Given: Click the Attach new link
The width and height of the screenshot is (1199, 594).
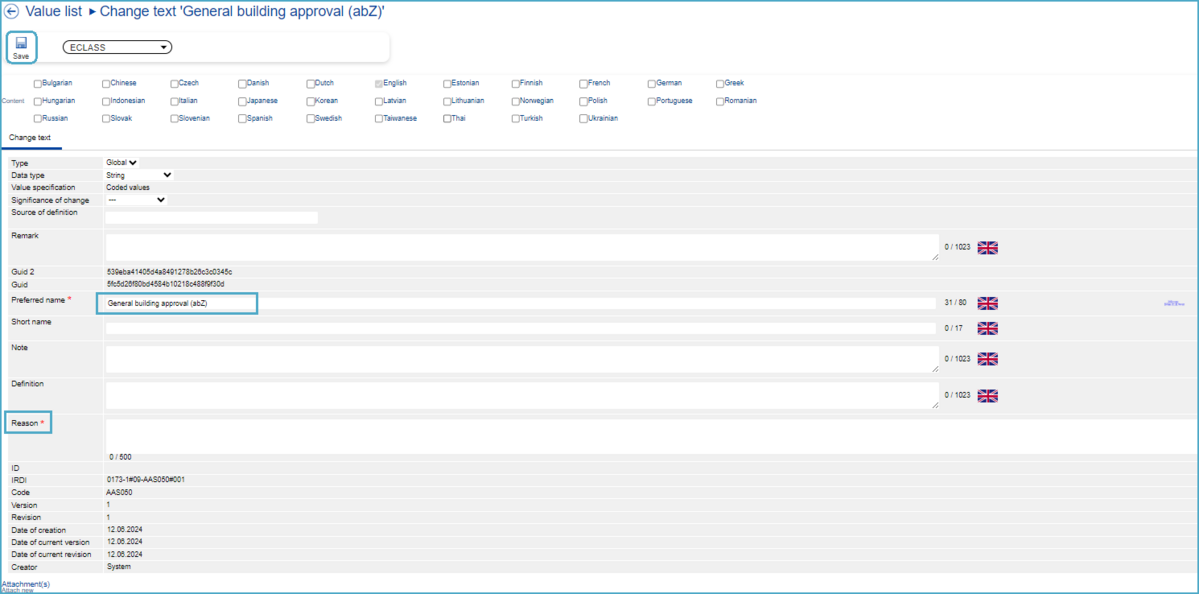Looking at the screenshot, I should [17, 590].
